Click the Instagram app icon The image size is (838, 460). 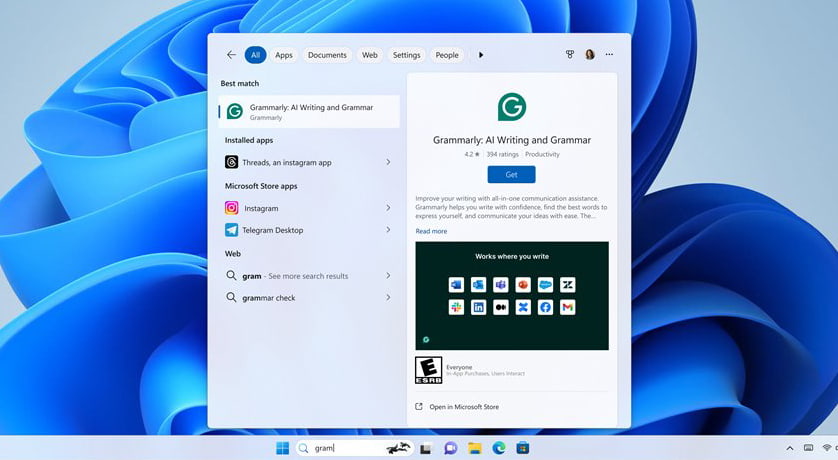231,208
